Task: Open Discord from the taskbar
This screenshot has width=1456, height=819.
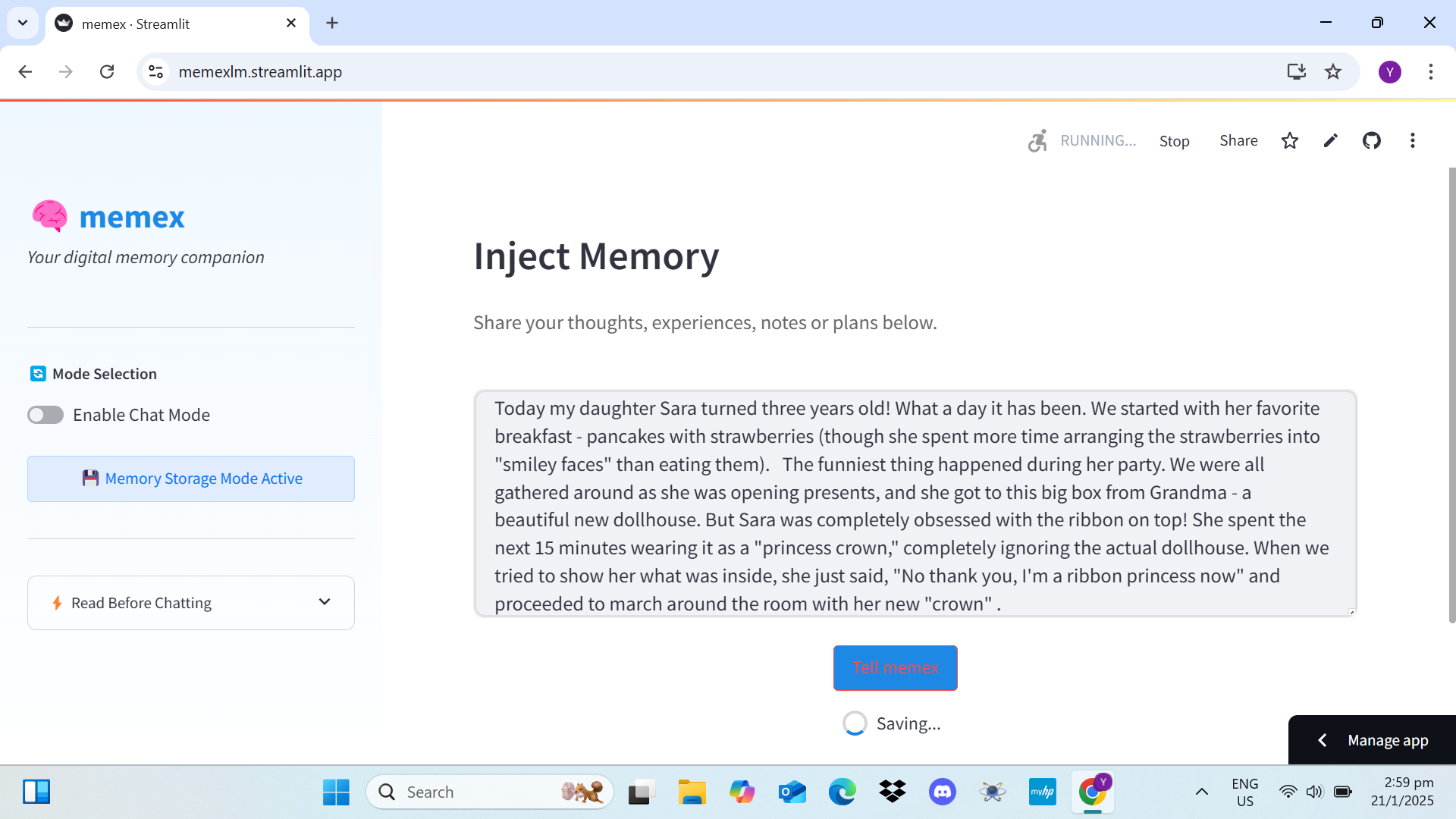Action: coord(942,792)
